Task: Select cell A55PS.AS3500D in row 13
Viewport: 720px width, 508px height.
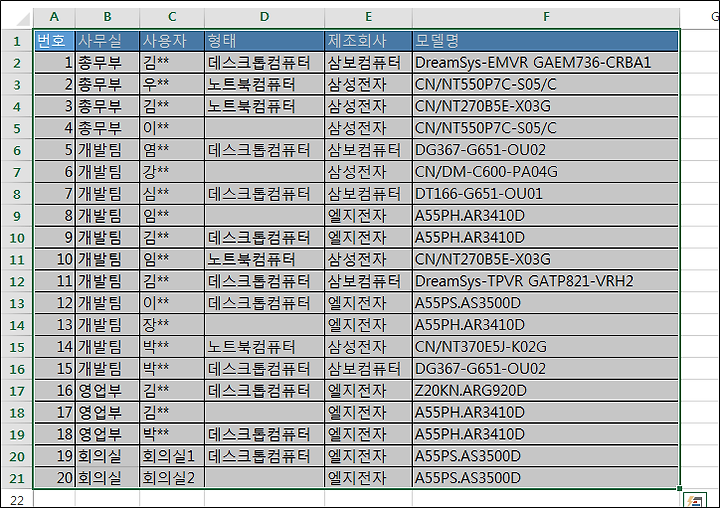Action: (546, 303)
